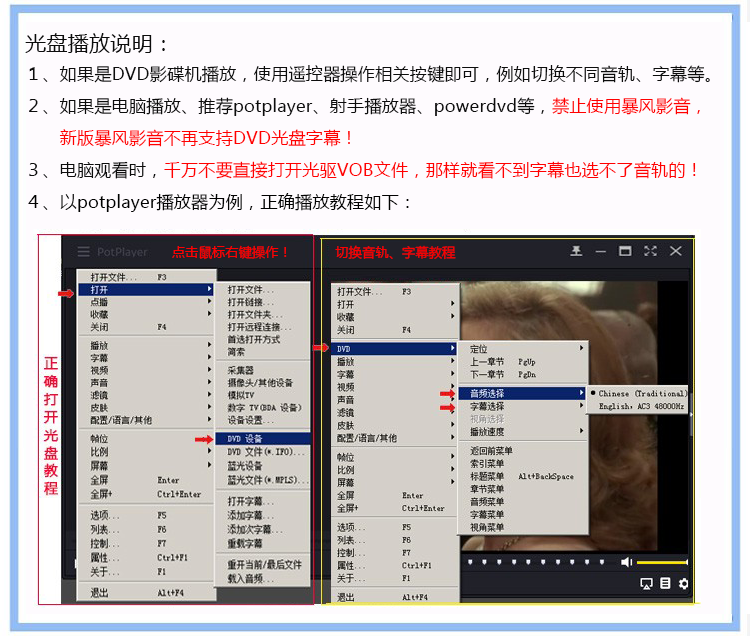Click 章节菜单 in DVD submenu
Viewport: 750px width, 636px height.
(x=522, y=489)
